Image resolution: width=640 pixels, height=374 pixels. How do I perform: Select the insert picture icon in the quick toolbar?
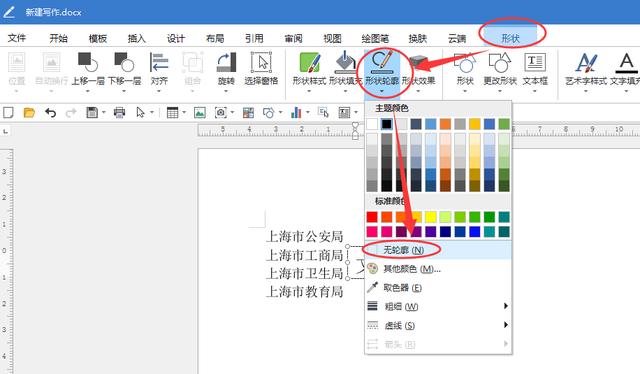[200, 112]
